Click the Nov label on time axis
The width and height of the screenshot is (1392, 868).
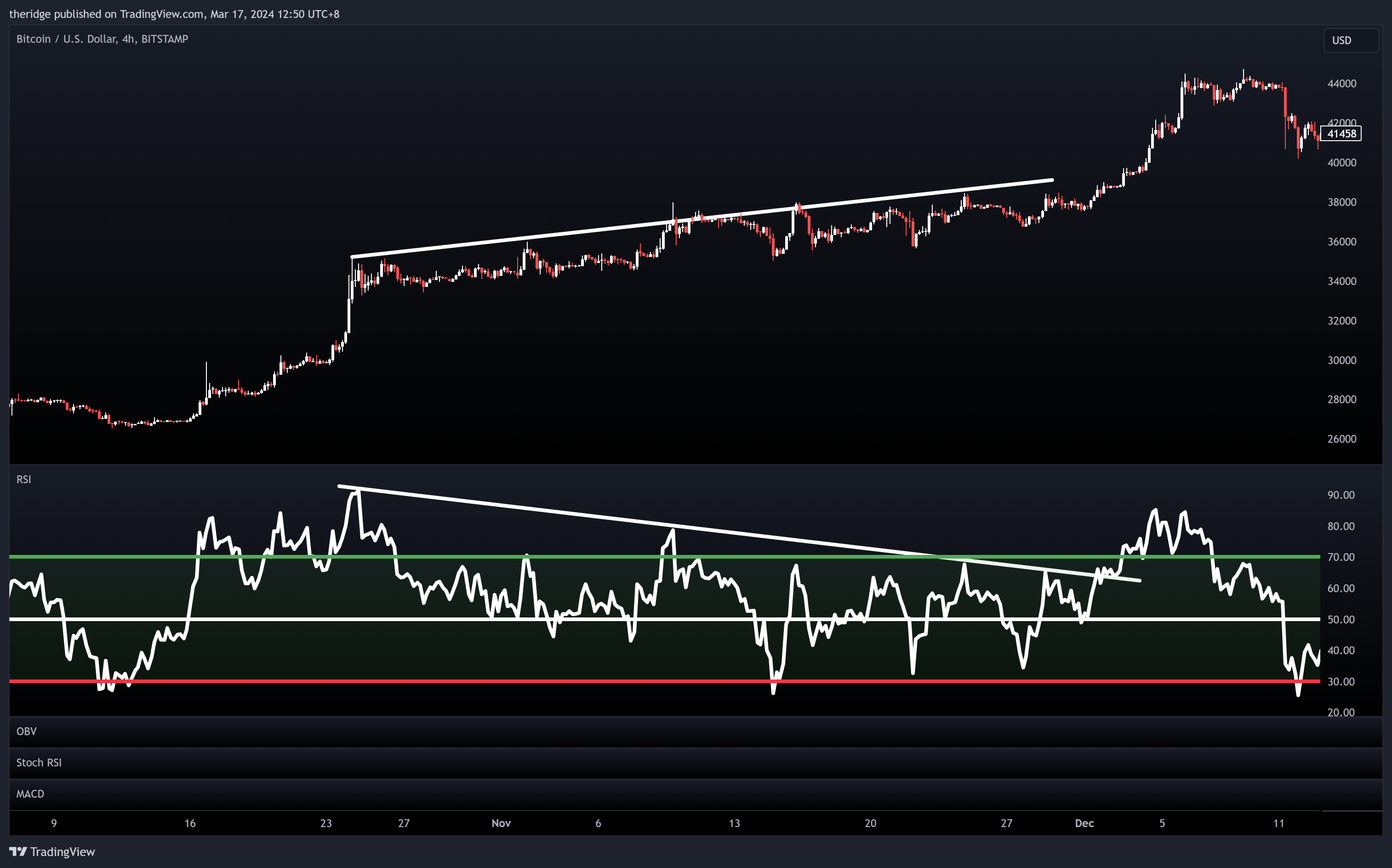[x=501, y=823]
